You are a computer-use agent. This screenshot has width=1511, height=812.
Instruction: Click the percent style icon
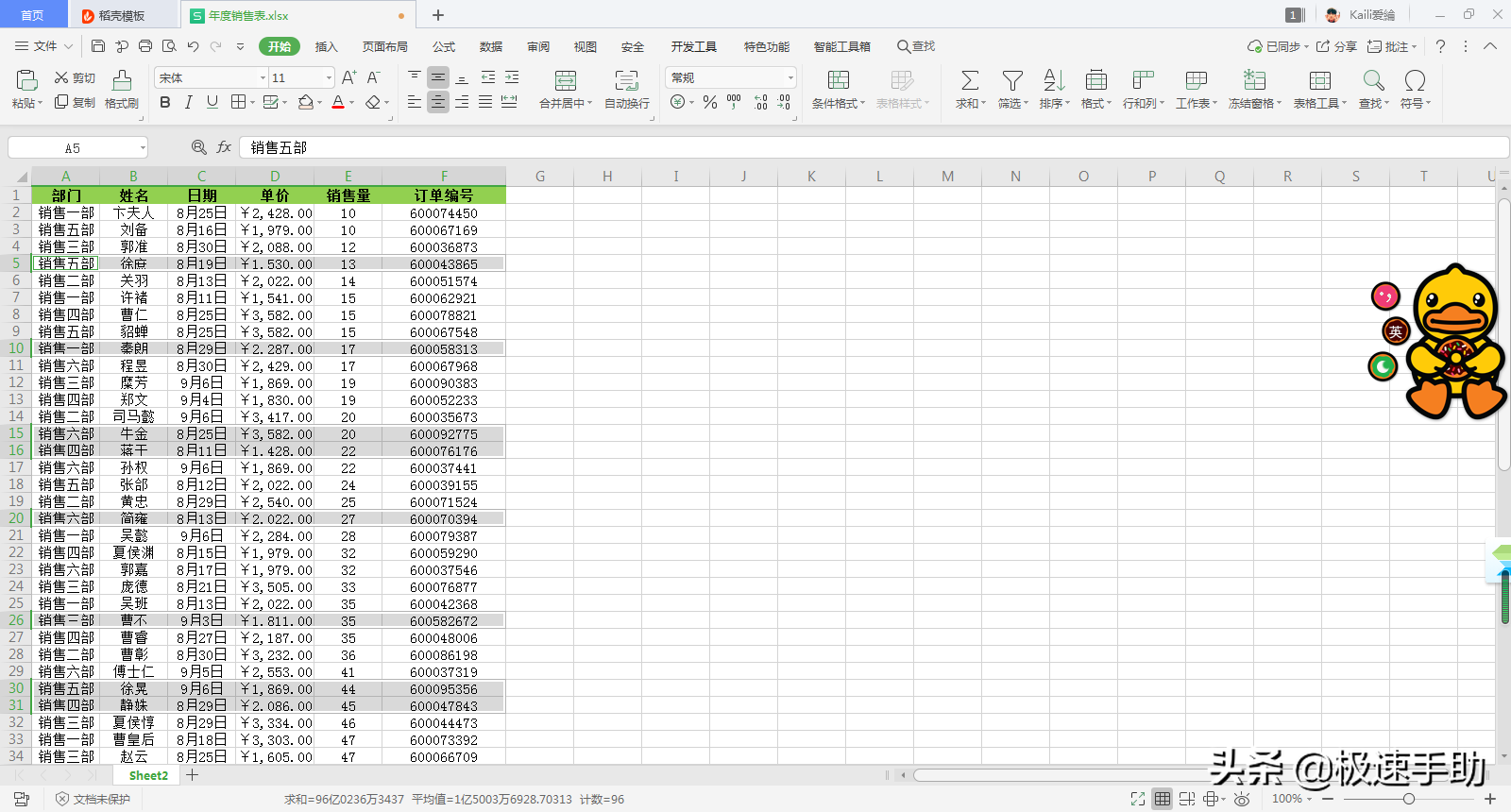point(710,102)
